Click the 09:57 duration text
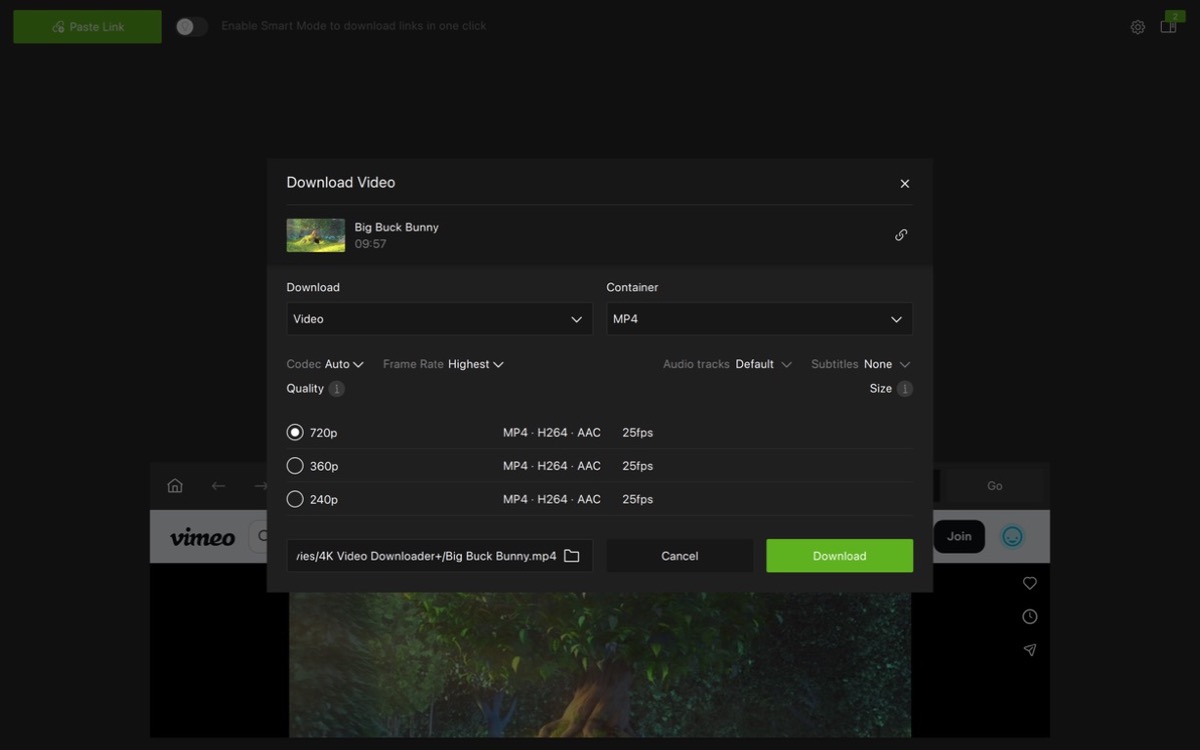This screenshot has height=750, width=1200. 370,244
